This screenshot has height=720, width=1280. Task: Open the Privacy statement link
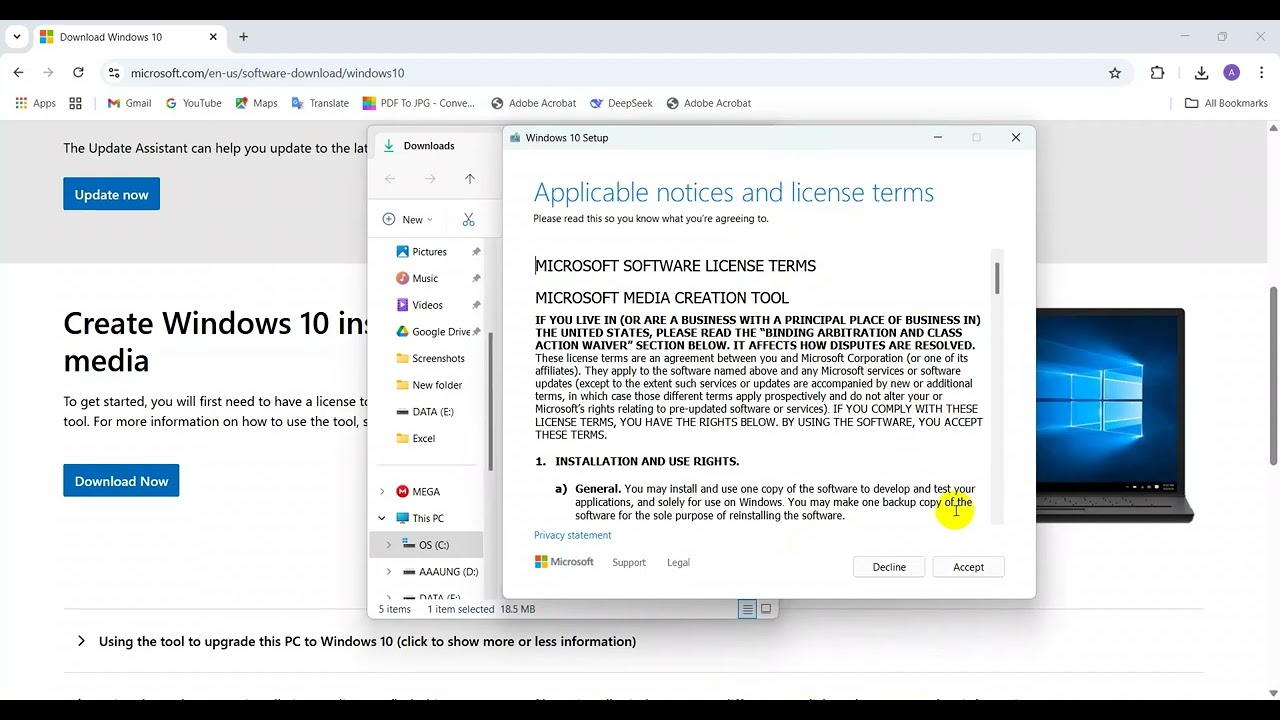tap(572, 536)
